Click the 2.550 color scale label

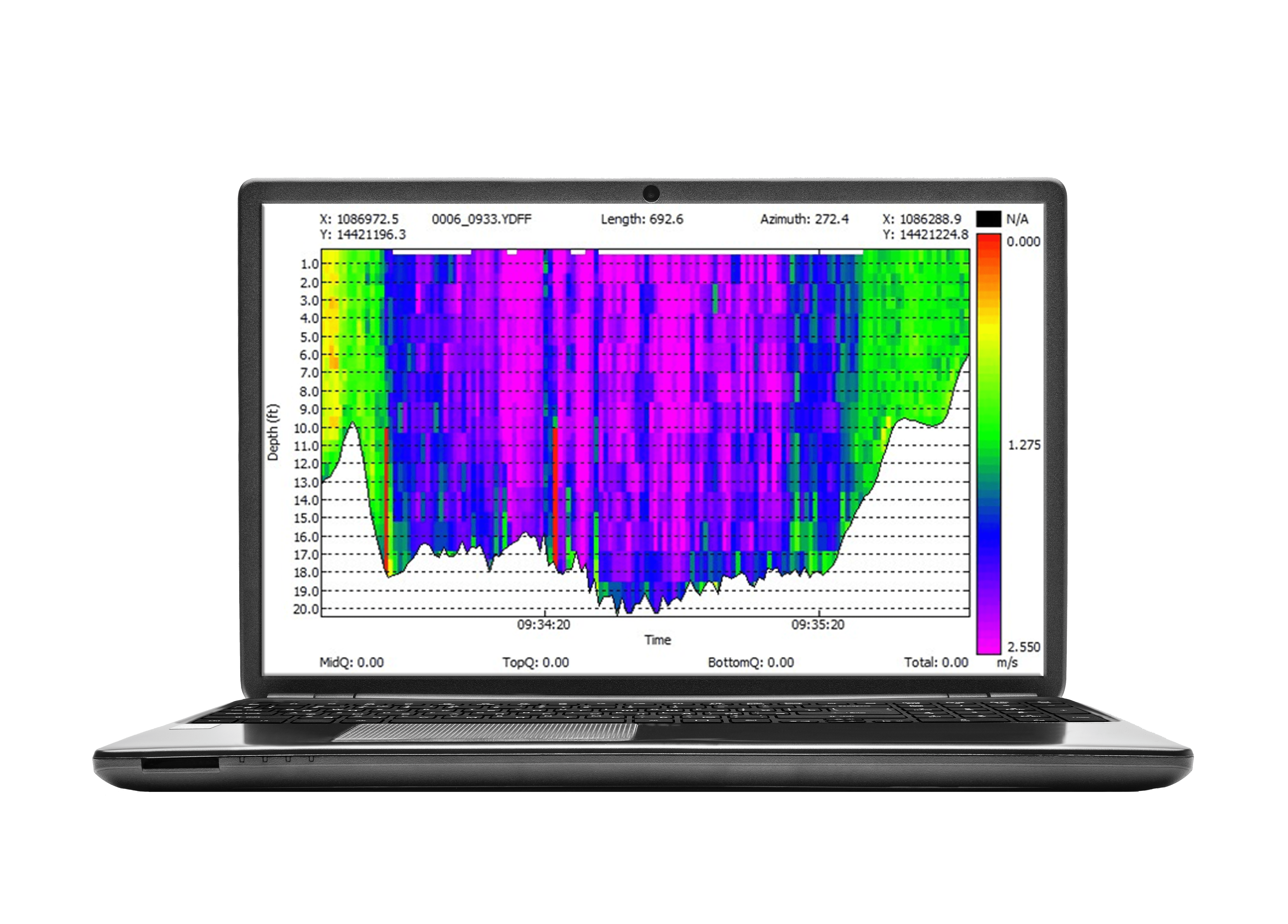coord(1023,646)
